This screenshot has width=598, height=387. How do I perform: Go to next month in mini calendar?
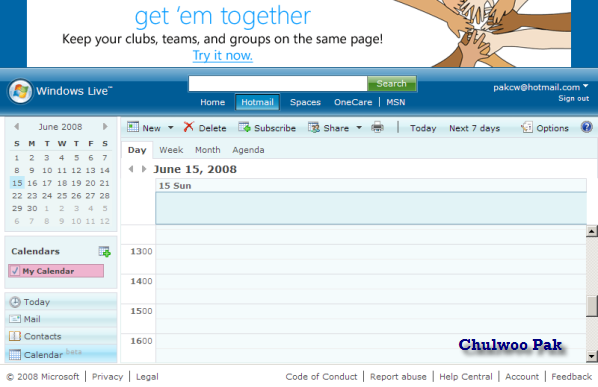coord(105,127)
